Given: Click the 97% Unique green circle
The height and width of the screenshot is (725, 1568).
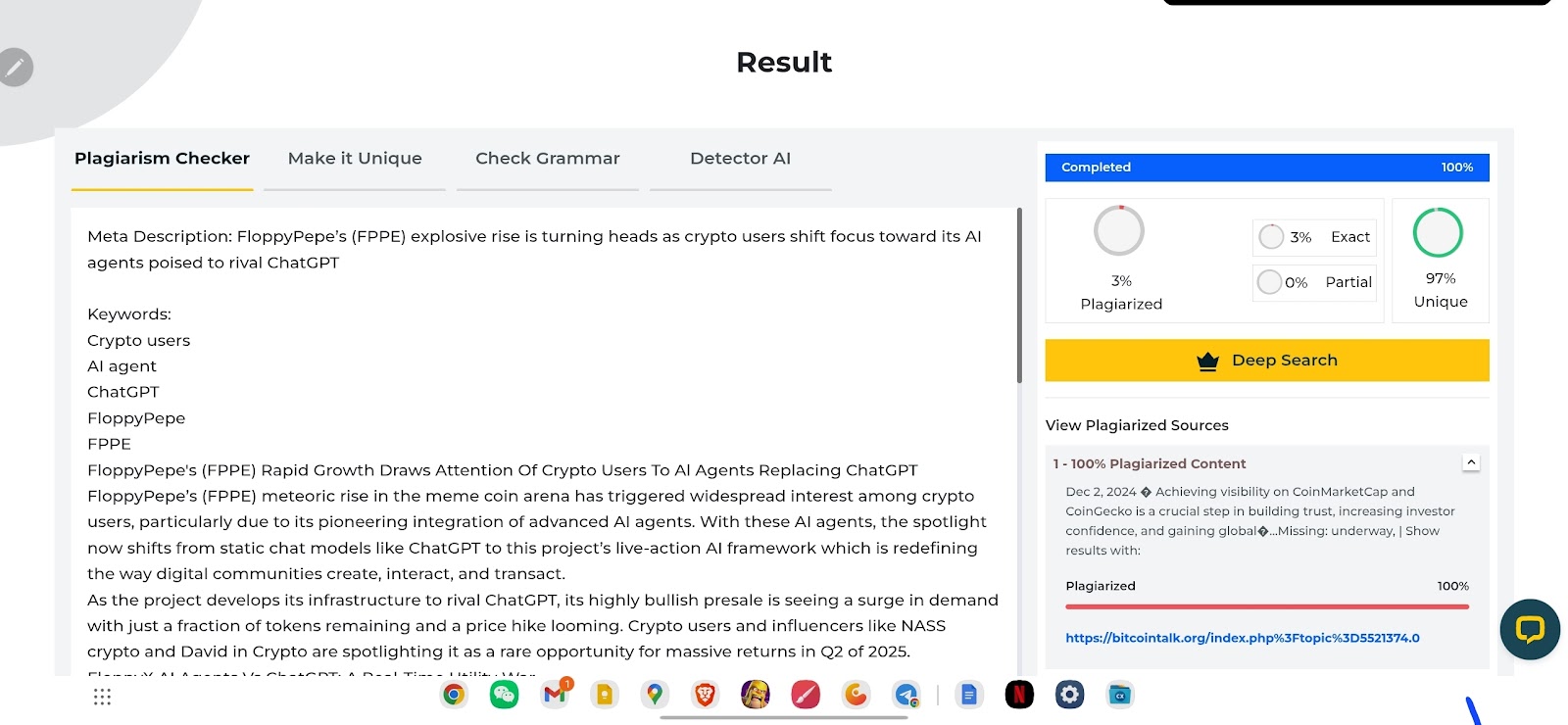Looking at the screenshot, I should coord(1438,232).
